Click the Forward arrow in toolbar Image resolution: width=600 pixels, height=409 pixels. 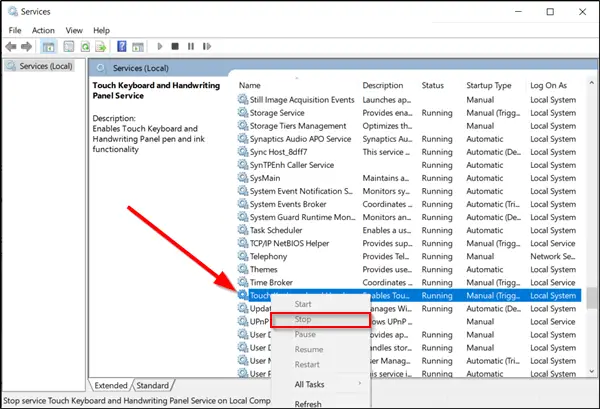27,46
